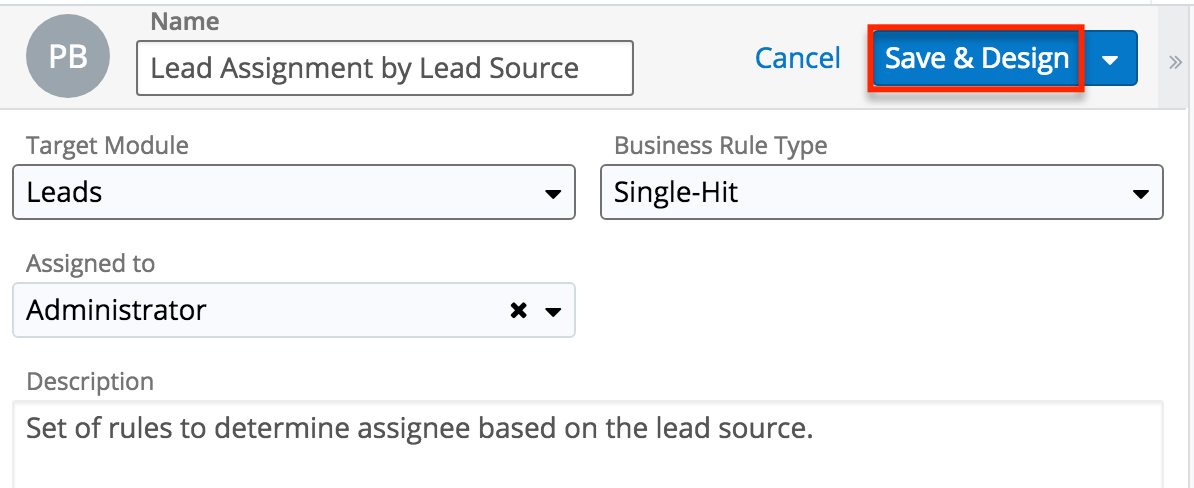Click the caret arrow in Target Module field
The image size is (1194, 488).
(553, 193)
